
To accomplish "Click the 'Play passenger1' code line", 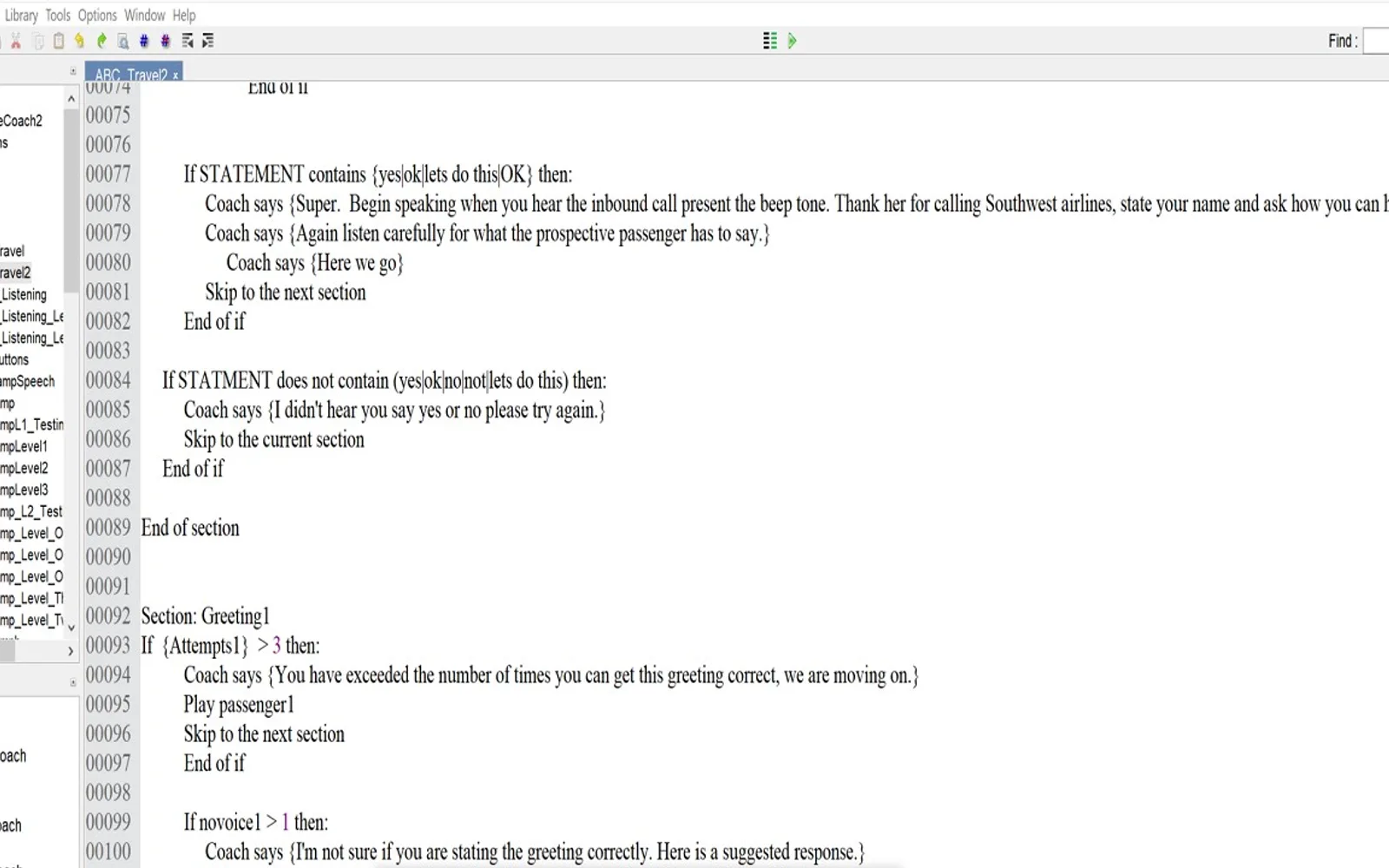I will [x=239, y=705].
